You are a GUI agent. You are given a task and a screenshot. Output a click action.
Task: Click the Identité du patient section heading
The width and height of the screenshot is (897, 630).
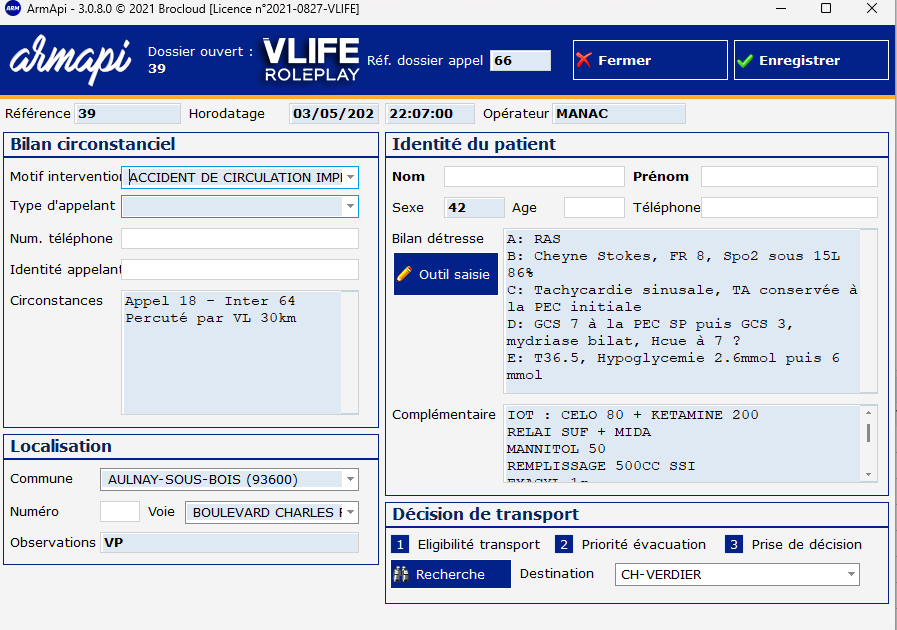pyautogui.click(x=474, y=144)
